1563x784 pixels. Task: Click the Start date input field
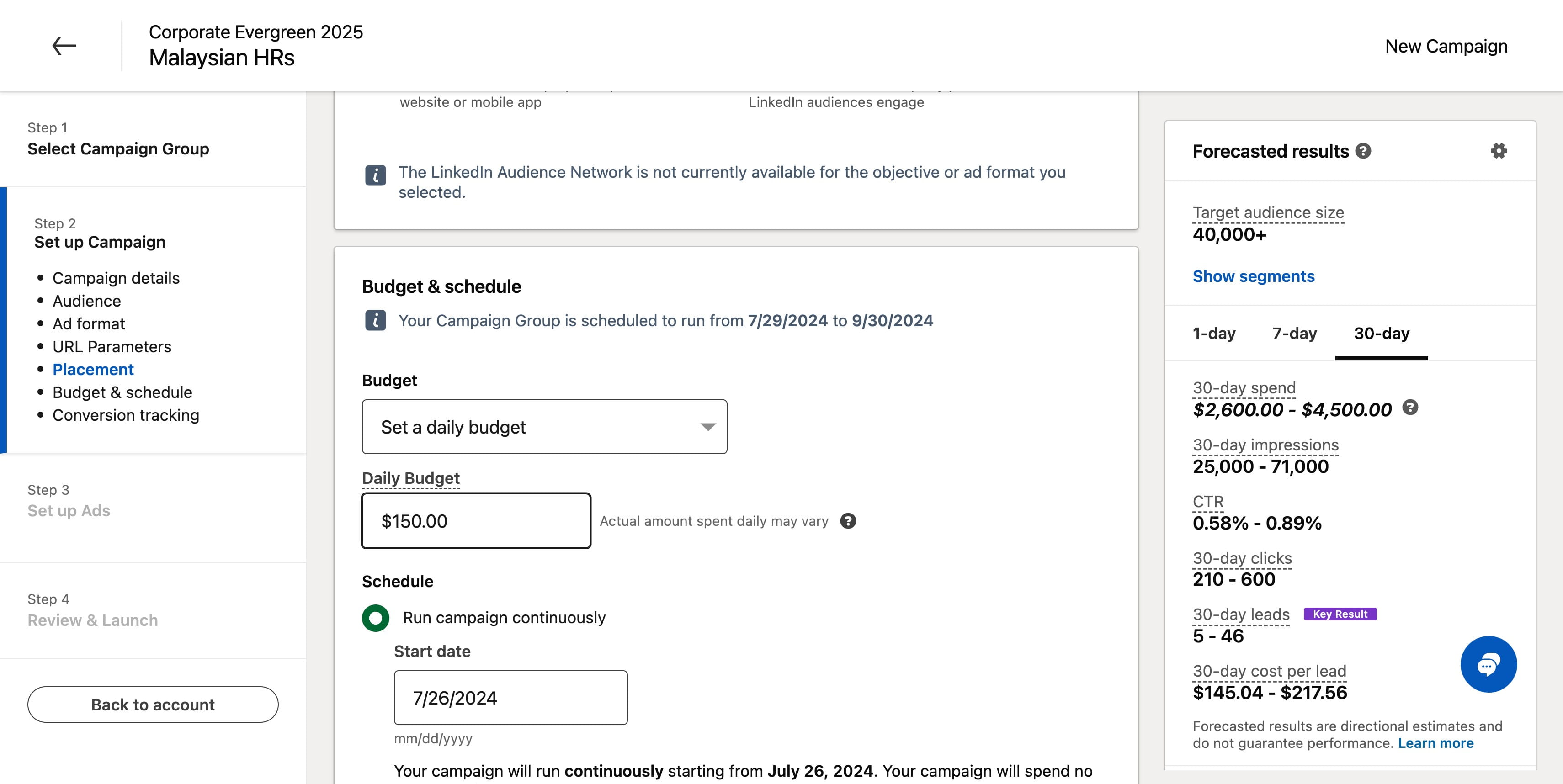510,697
